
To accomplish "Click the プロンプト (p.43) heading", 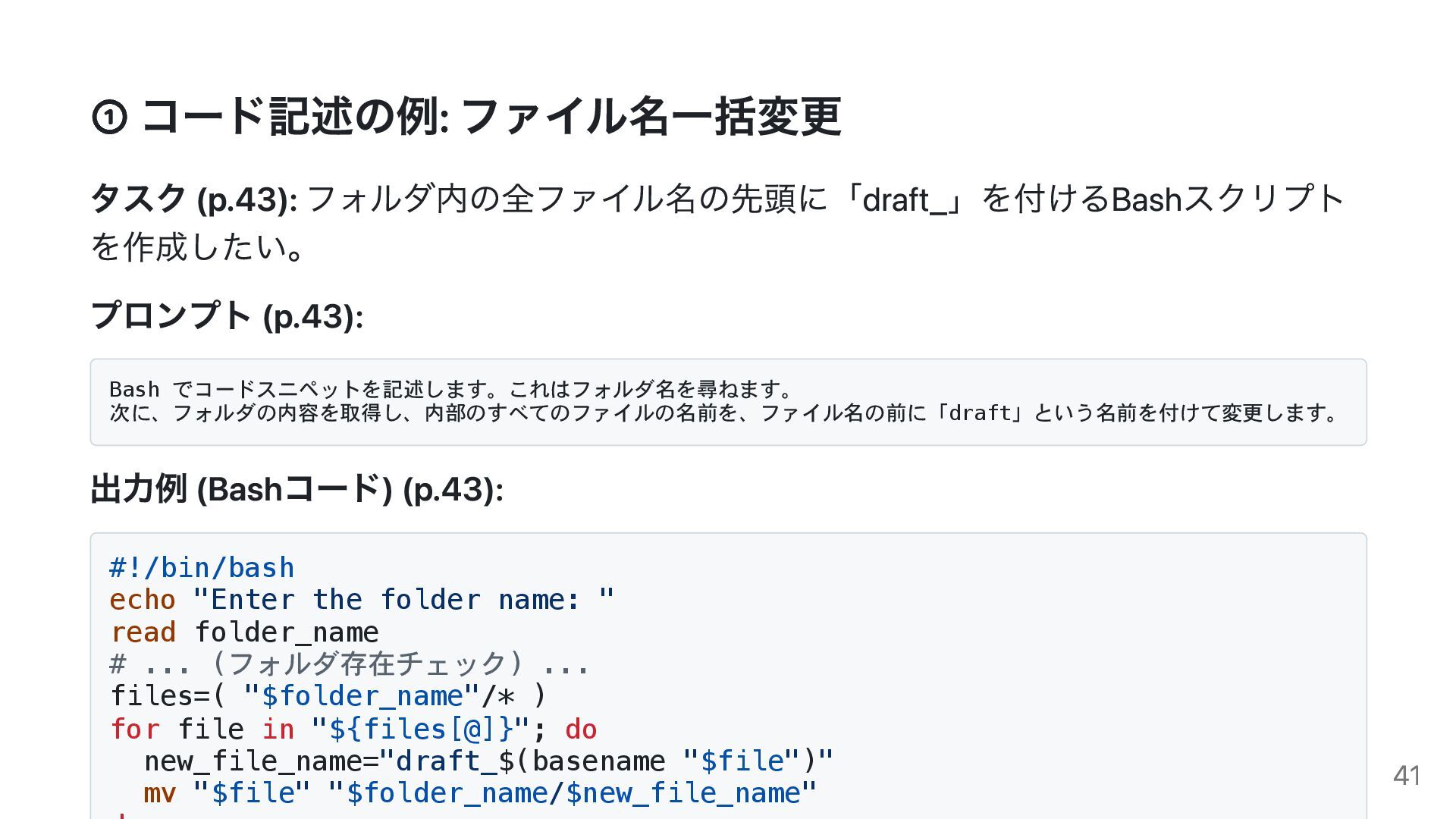I will [x=227, y=315].
